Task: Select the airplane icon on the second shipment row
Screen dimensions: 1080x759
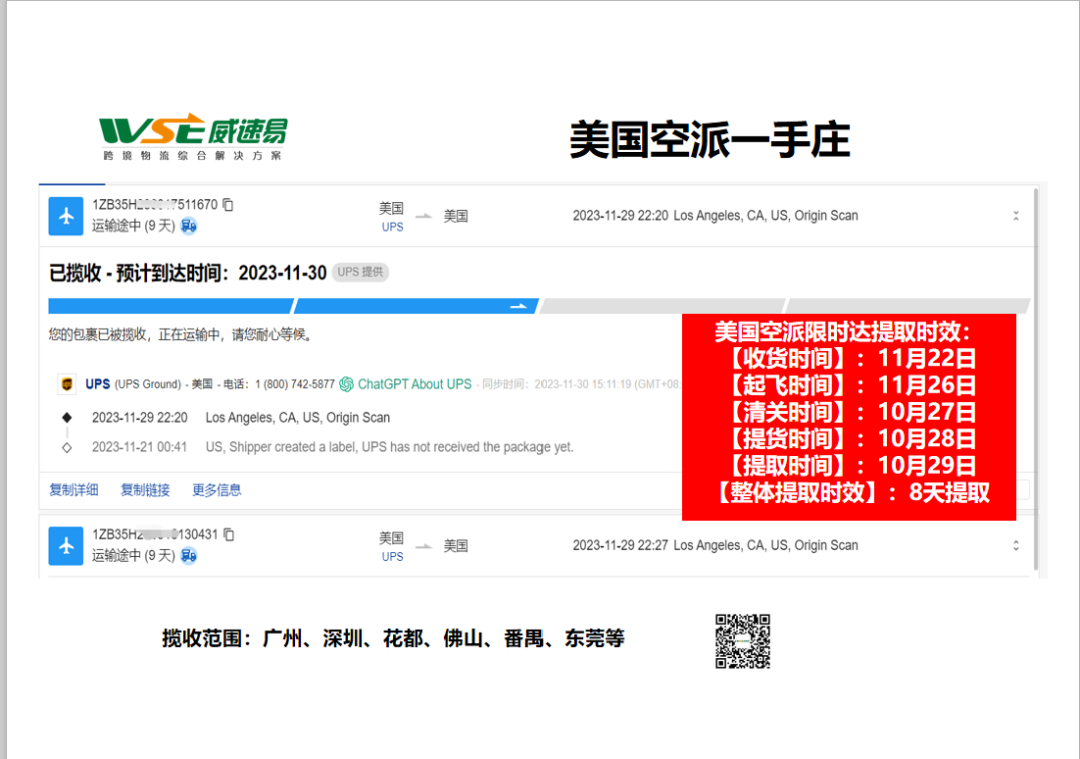Action: [x=65, y=546]
